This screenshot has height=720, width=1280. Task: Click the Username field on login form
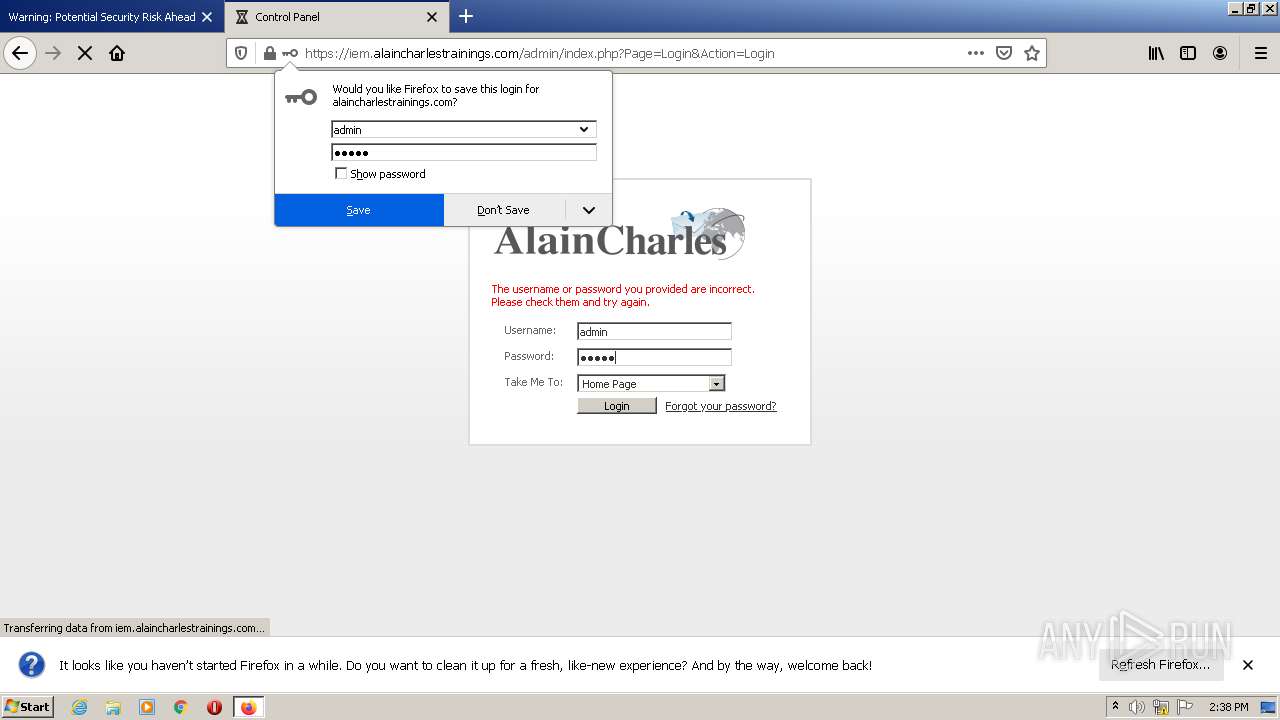[654, 331]
